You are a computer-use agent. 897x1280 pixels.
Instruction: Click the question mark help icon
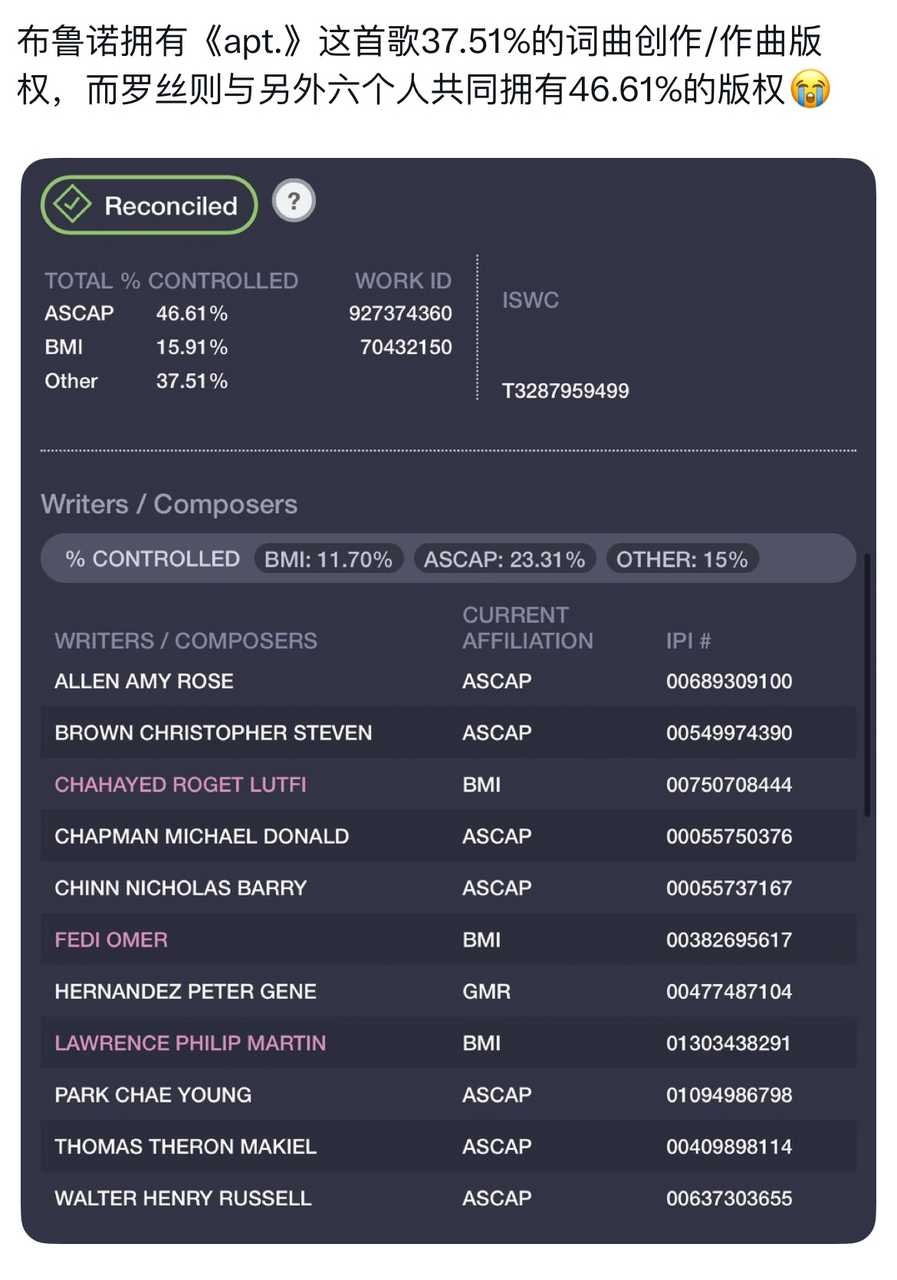pyautogui.click(x=293, y=202)
